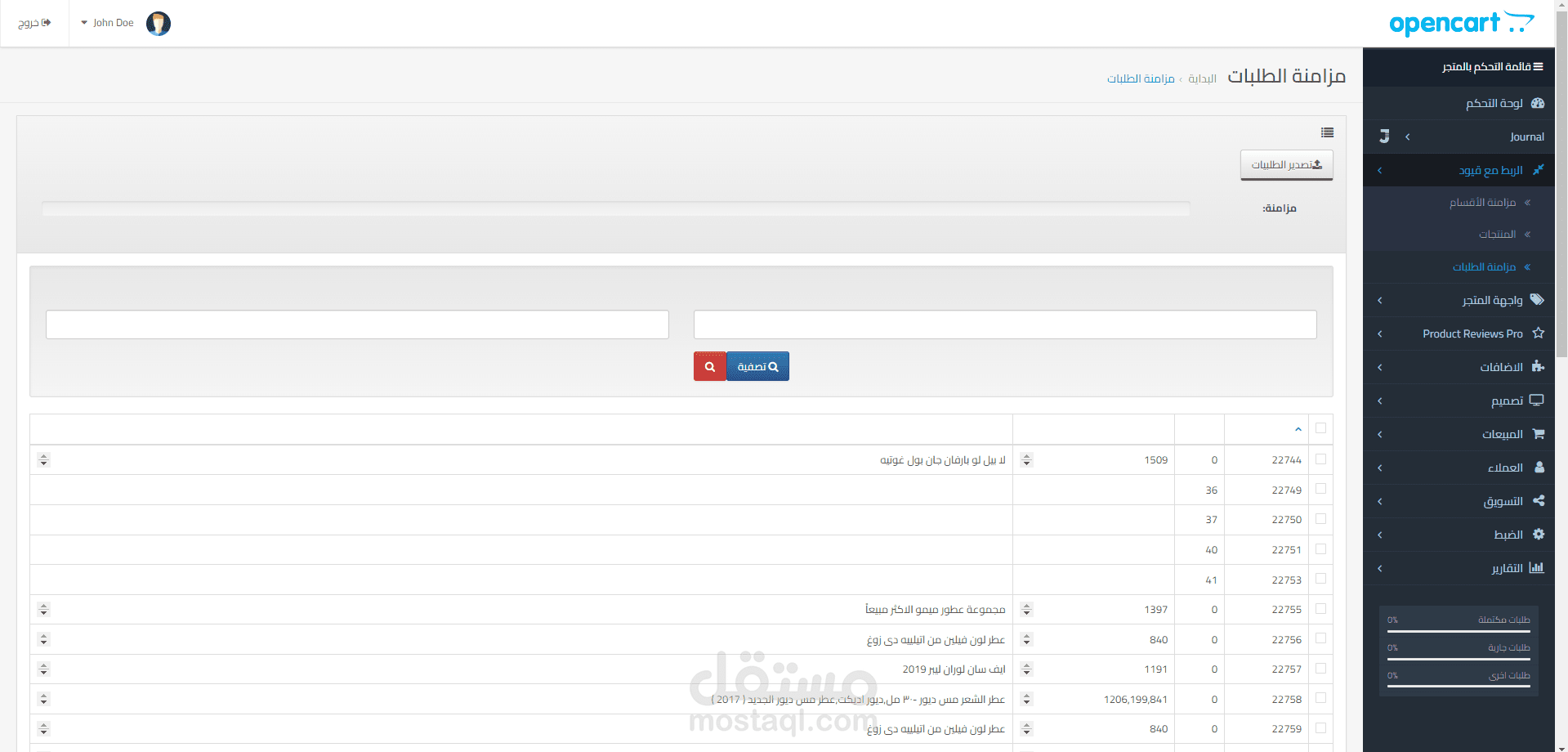This screenshot has height=752, width=1568.
Task: Collapse the الربط مع قيود chevron
Action: coord(1379,171)
